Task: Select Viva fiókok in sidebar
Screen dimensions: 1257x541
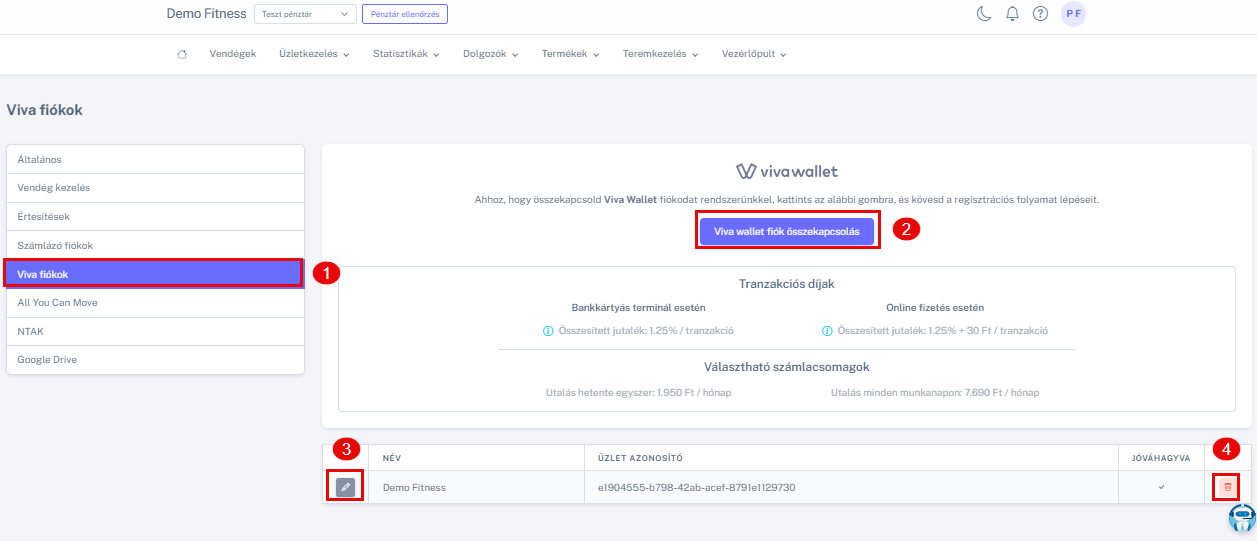Action: click(x=153, y=274)
